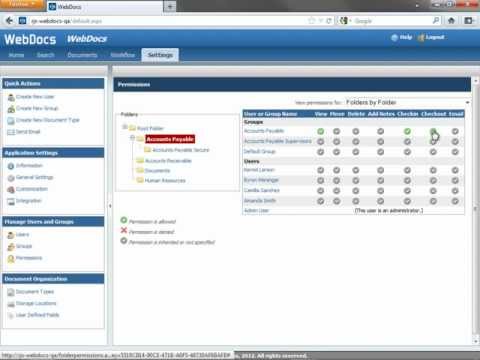Click the Create New Document Type icon
Viewport: 480px width, 360px height.
point(11,121)
